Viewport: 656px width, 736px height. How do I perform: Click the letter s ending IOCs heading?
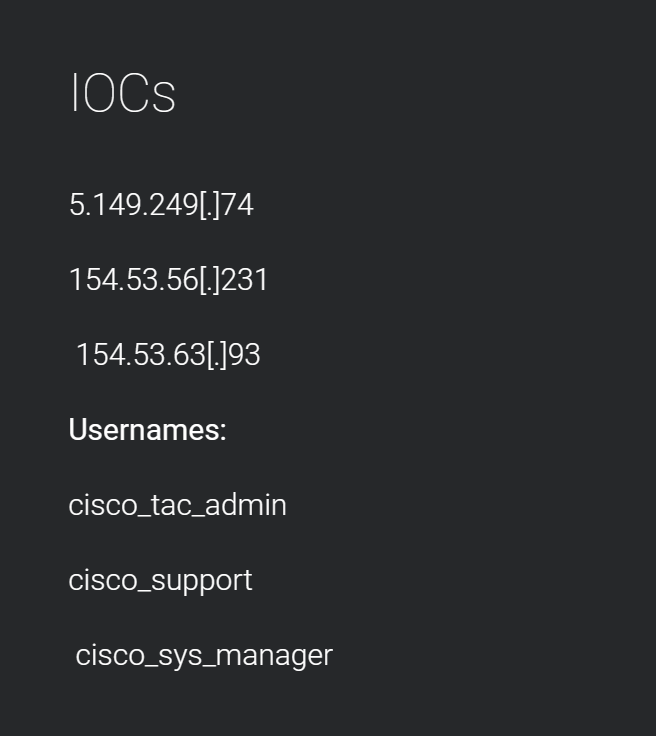point(164,99)
